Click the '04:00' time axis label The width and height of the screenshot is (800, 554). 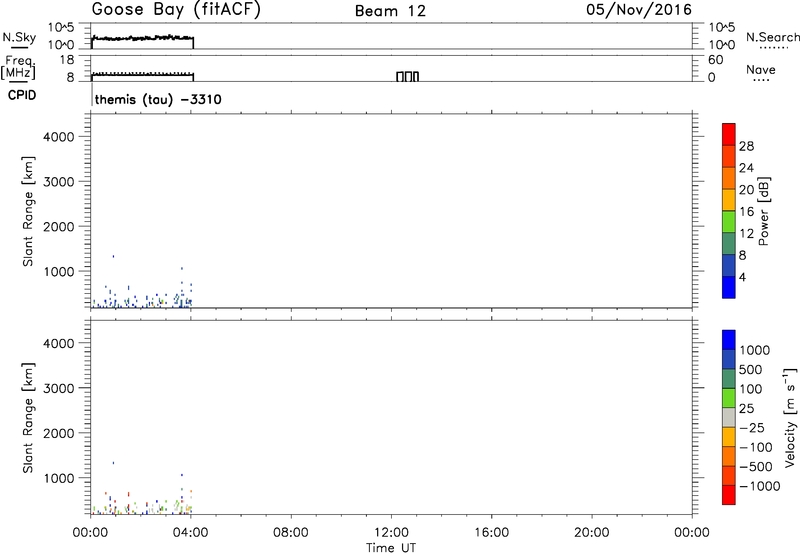[x=190, y=533]
